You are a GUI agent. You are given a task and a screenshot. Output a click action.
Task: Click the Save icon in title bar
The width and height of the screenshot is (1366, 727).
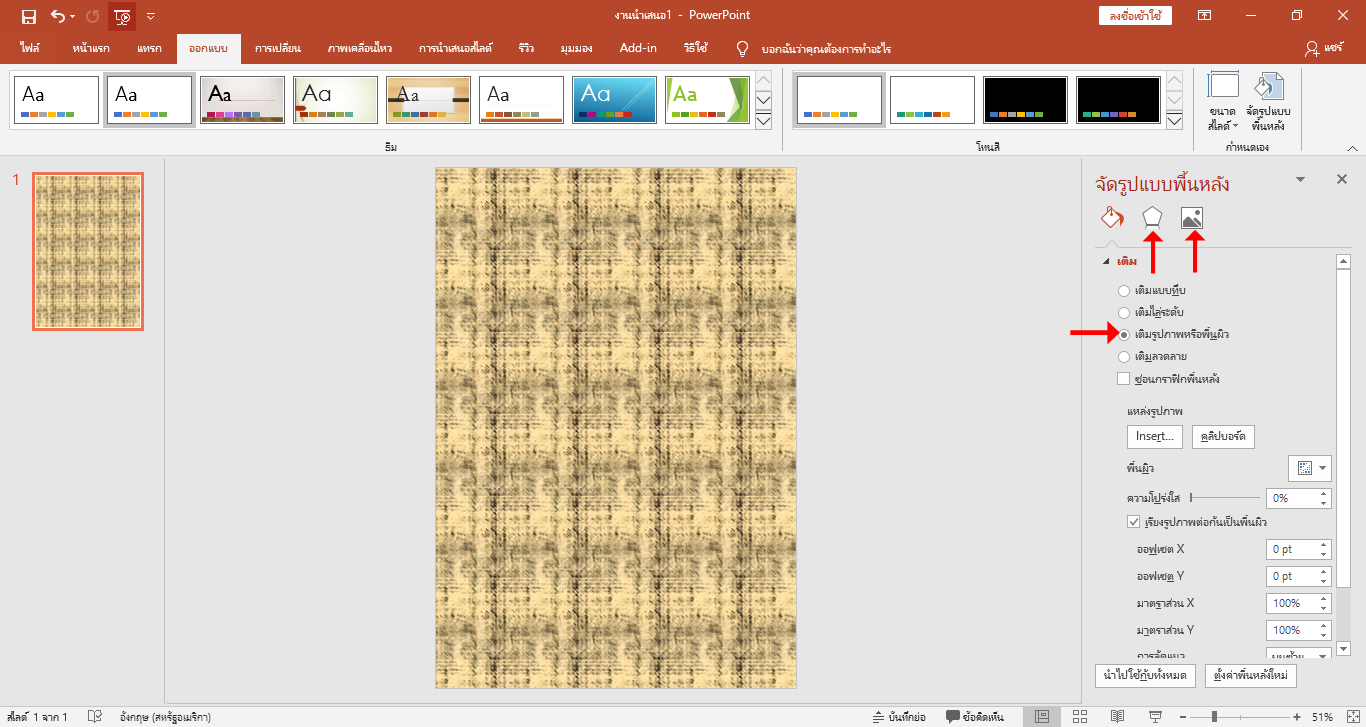click(x=28, y=16)
